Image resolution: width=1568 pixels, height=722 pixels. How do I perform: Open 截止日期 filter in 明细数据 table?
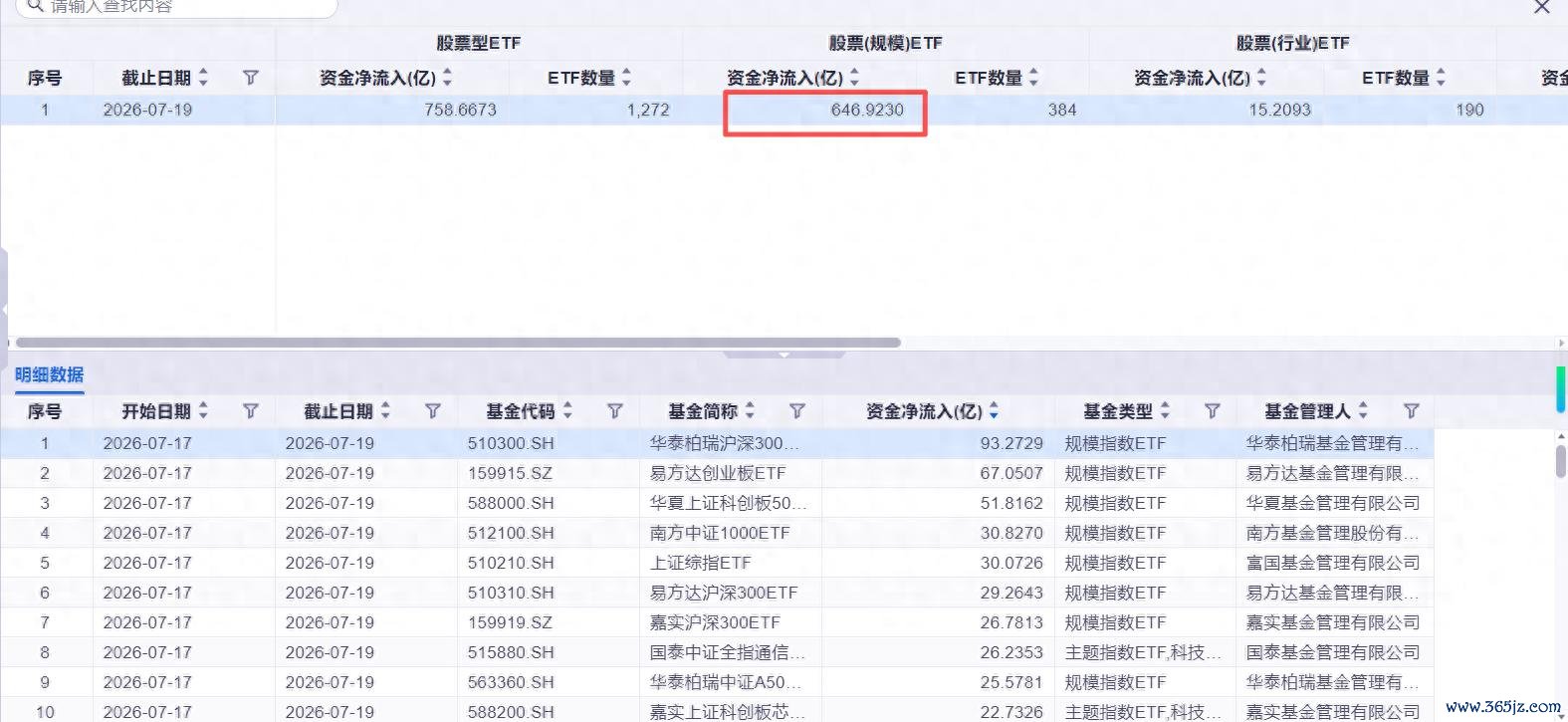(x=433, y=411)
